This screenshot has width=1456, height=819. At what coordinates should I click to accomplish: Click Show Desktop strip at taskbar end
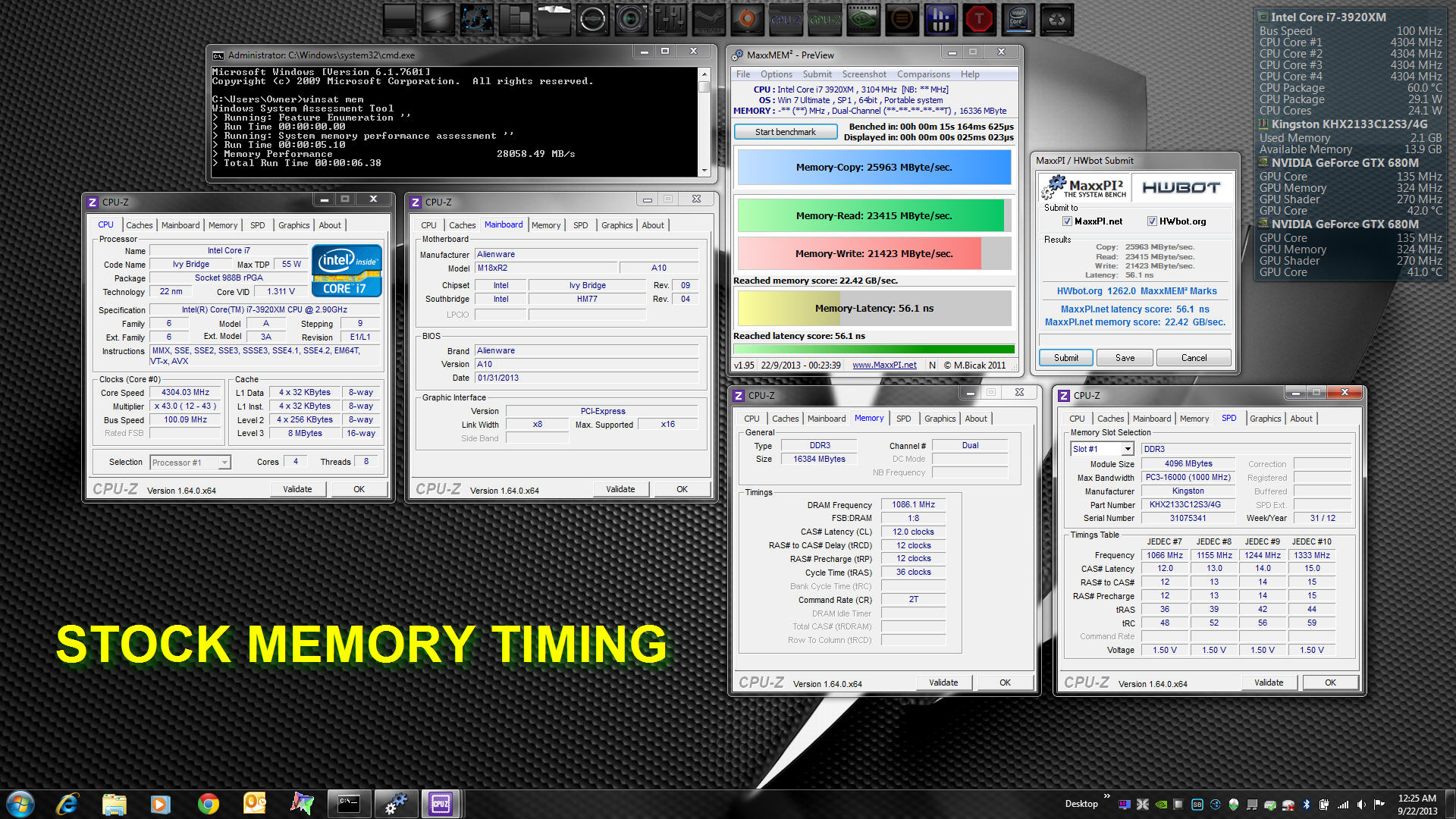1449,805
